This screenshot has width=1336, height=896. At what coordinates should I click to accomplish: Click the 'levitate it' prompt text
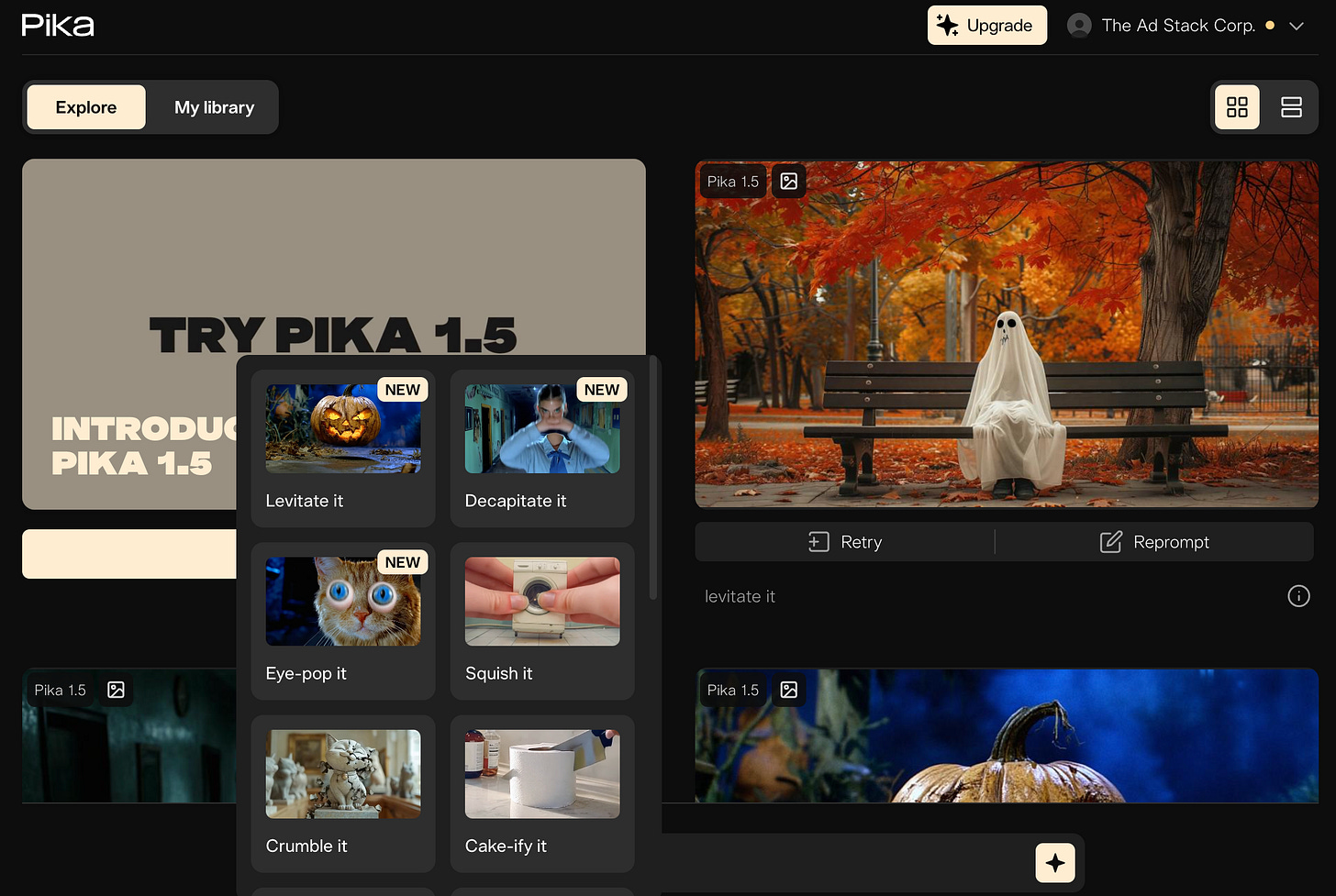point(740,596)
